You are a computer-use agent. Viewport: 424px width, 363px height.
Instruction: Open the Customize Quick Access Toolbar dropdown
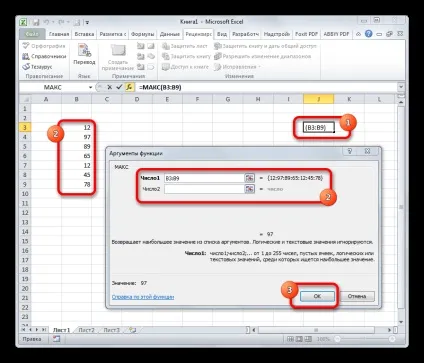87,22
